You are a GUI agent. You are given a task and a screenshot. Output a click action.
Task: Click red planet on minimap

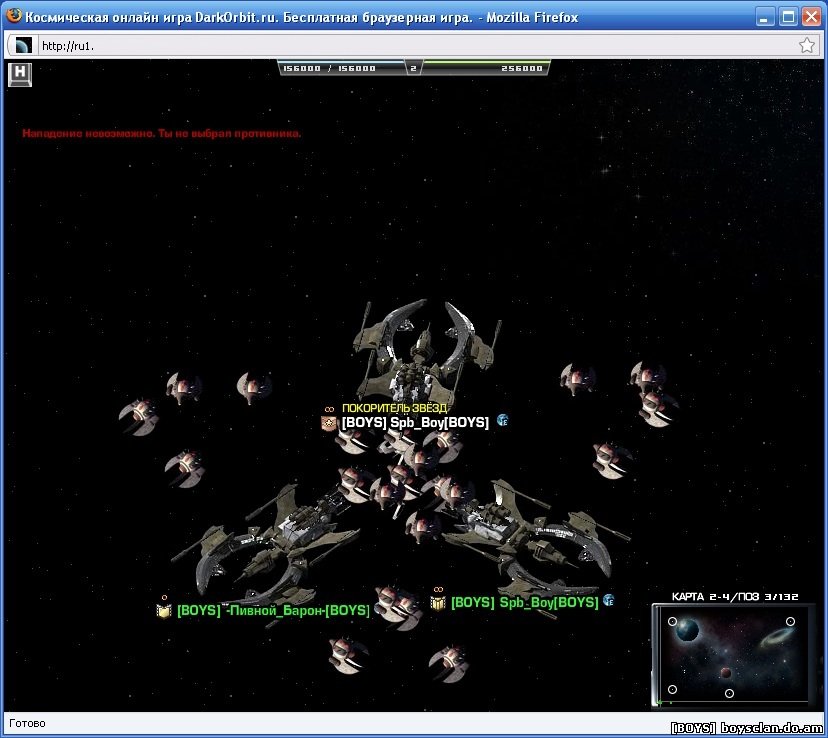pyautogui.click(x=726, y=673)
